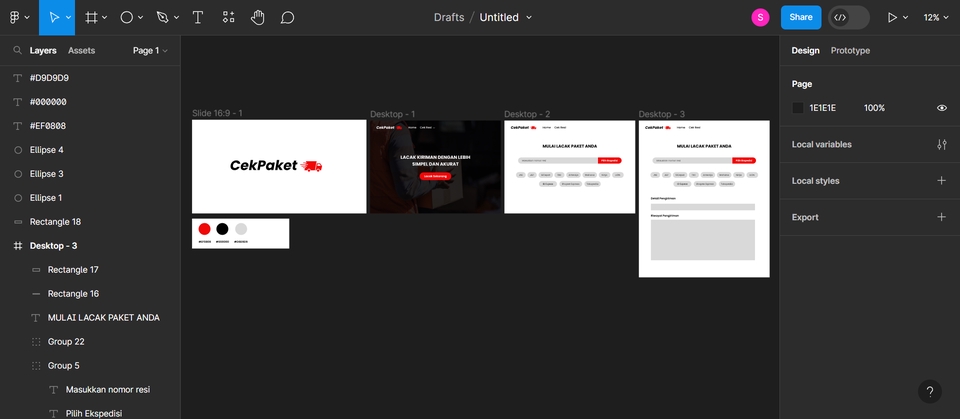Screen dimensions: 960x419
Task: Click the frame icon of Desktop - 3 layer
Action: [18, 246]
